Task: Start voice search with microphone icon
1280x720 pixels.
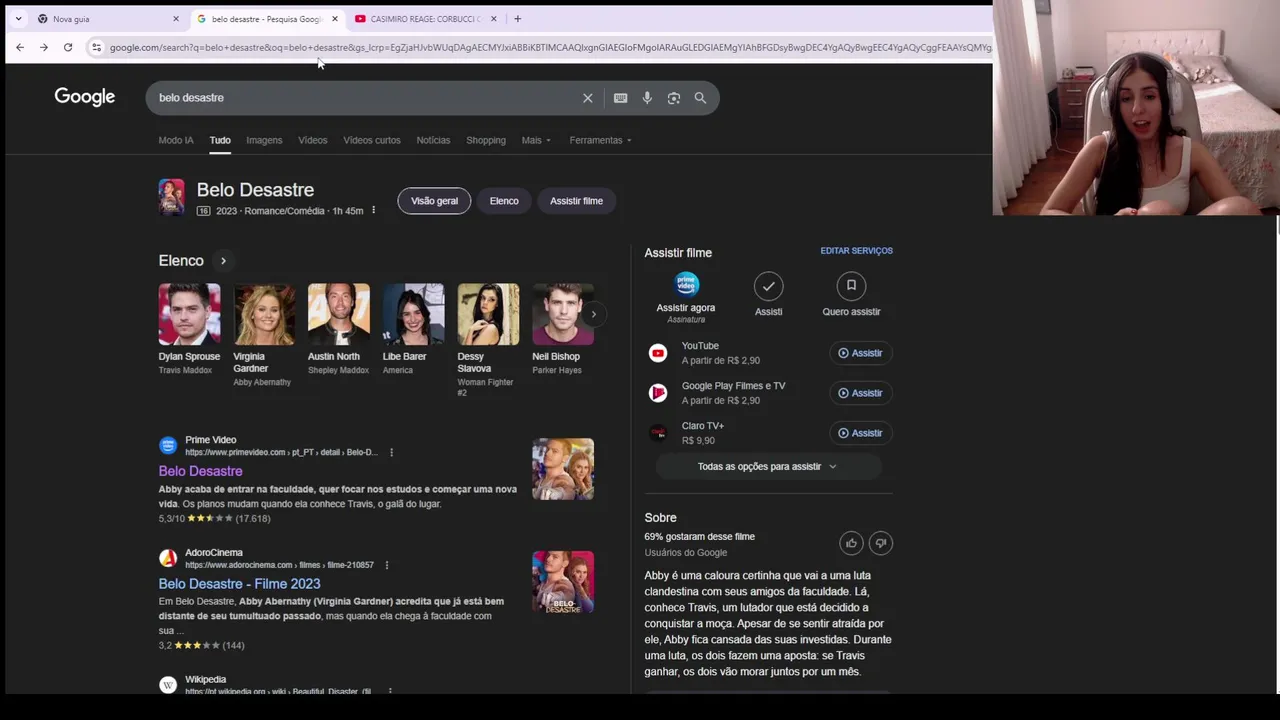Action: [647, 98]
